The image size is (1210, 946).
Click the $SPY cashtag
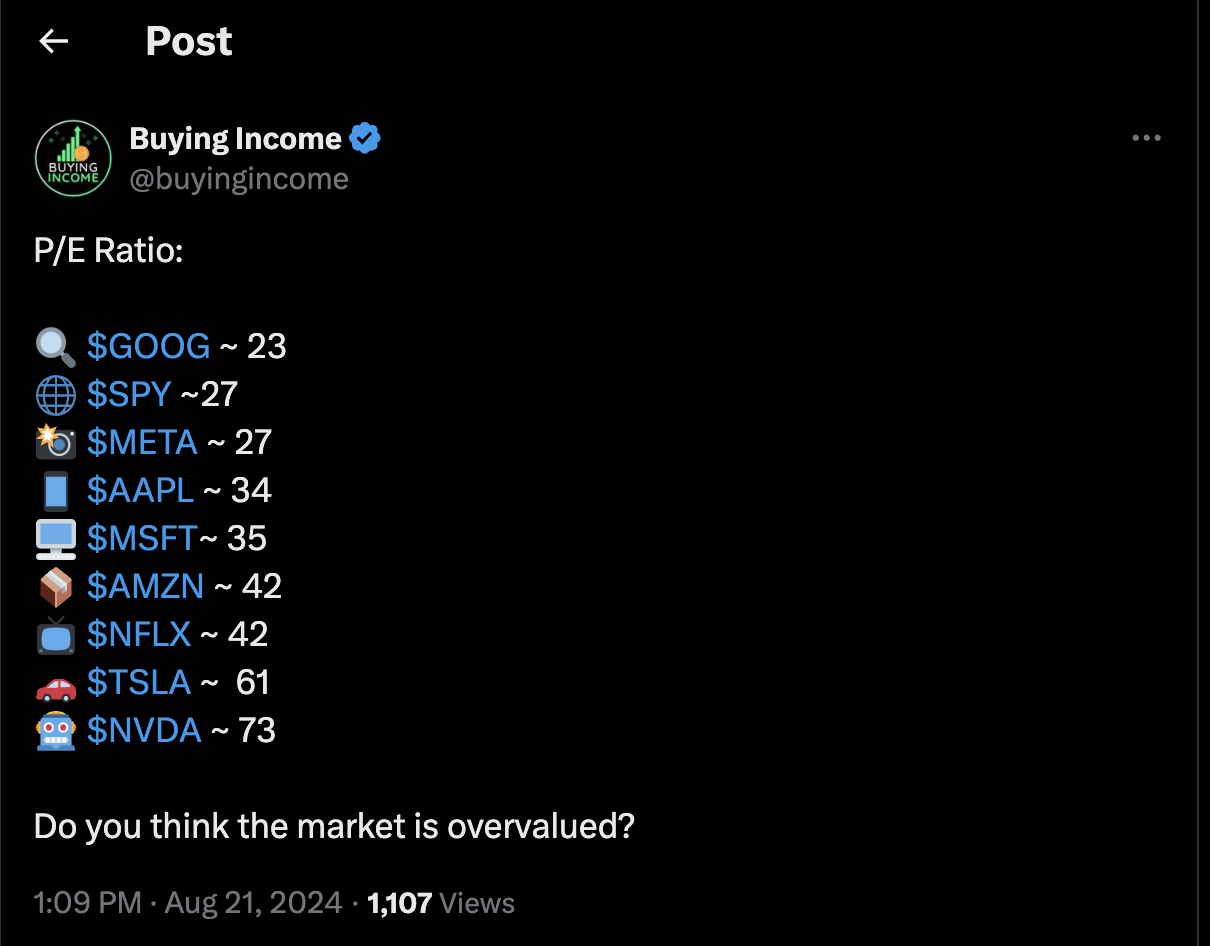tap(129, 394)
